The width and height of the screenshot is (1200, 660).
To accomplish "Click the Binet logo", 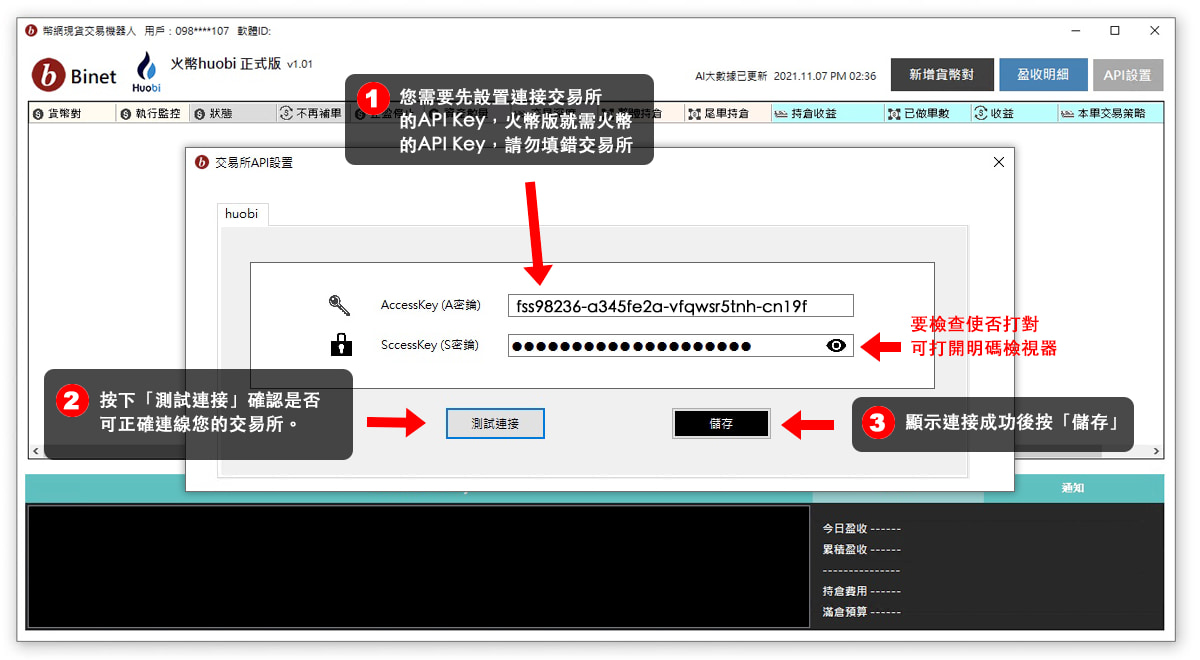I will [x=74, y=75].
